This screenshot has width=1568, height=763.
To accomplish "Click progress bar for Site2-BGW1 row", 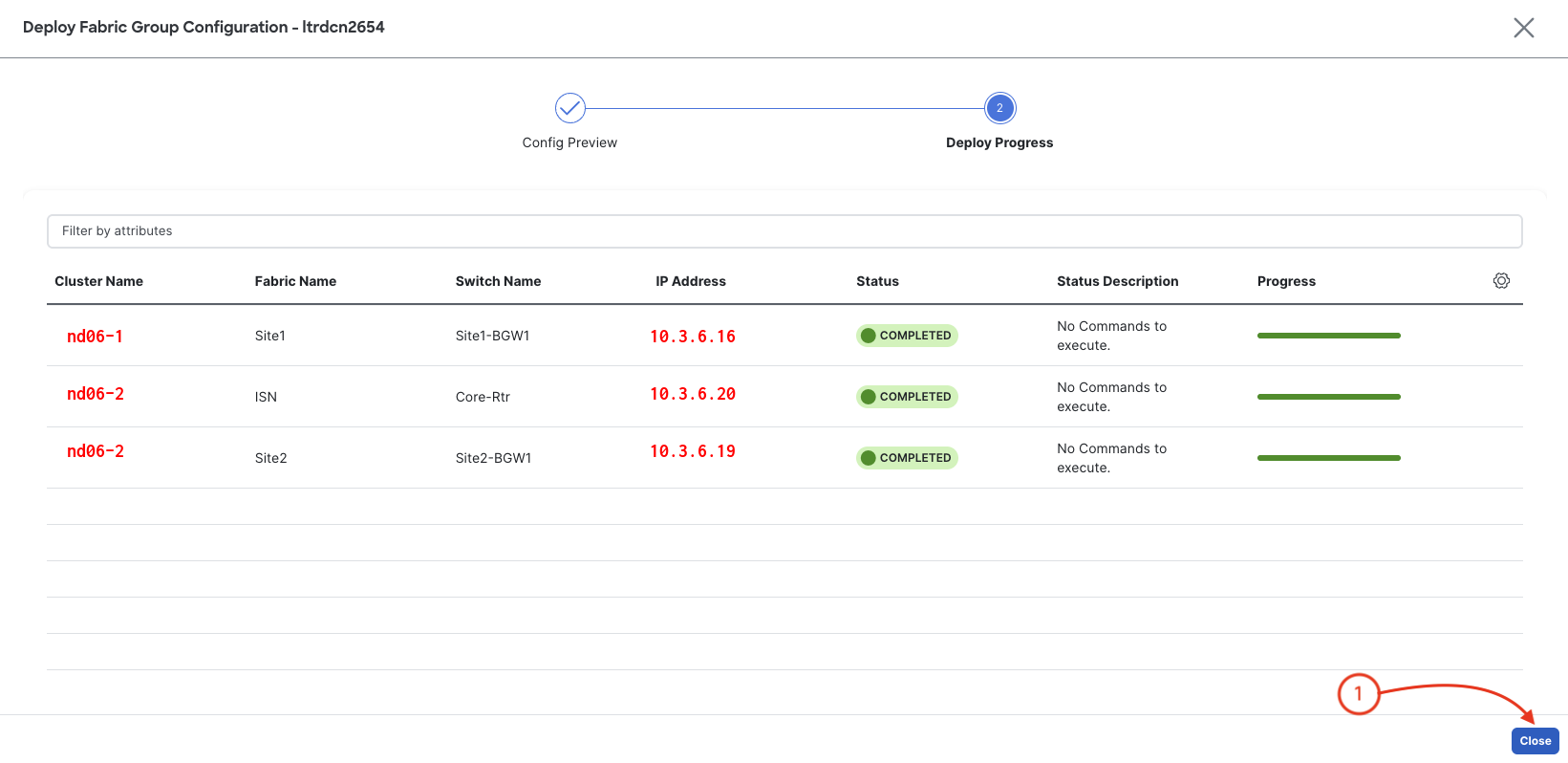I will coord(1328,458).
